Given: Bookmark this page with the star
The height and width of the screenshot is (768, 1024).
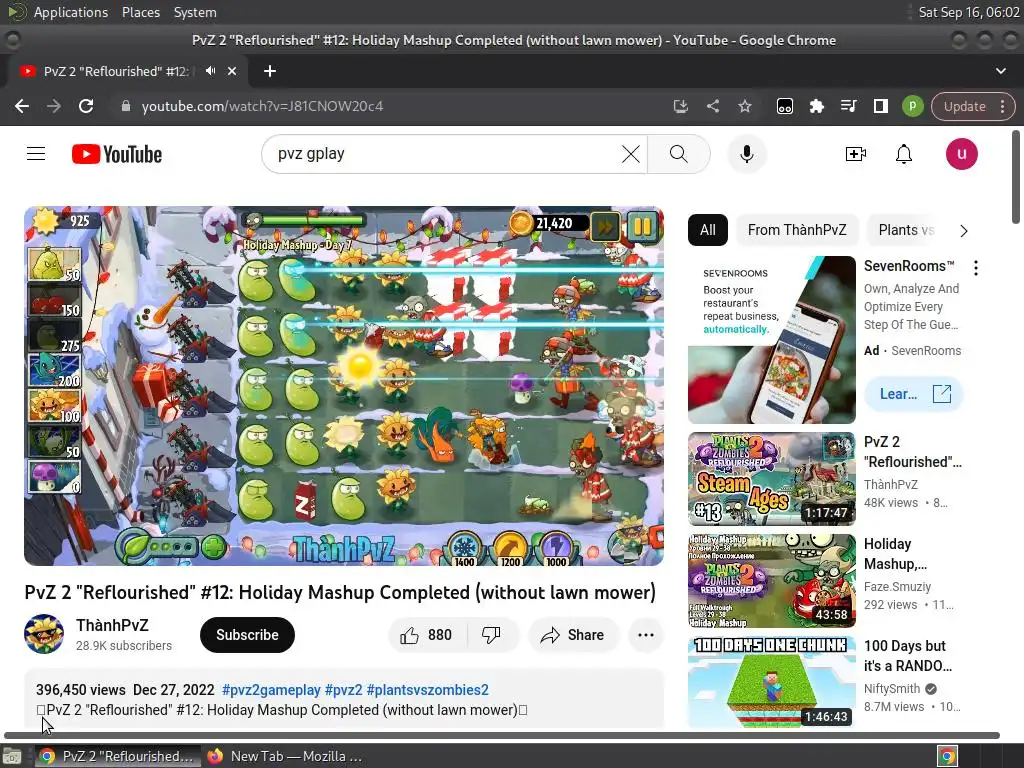Looking at the screenshot, I should [x=744, y=106].
